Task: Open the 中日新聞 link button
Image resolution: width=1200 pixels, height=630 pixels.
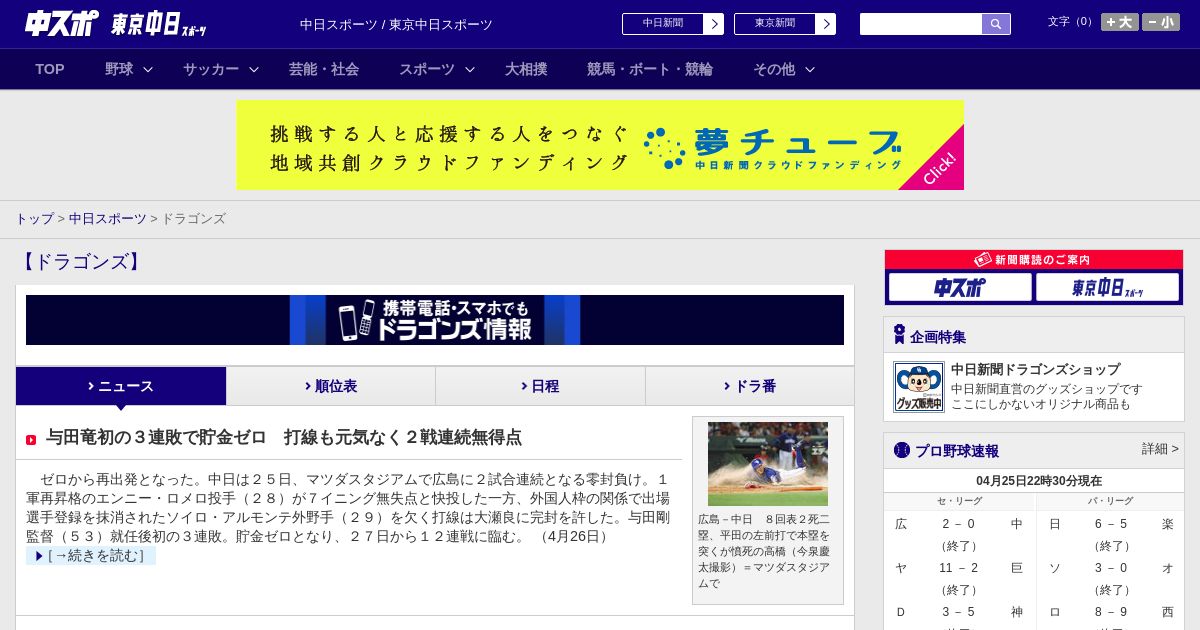Action: click(663, 24)
